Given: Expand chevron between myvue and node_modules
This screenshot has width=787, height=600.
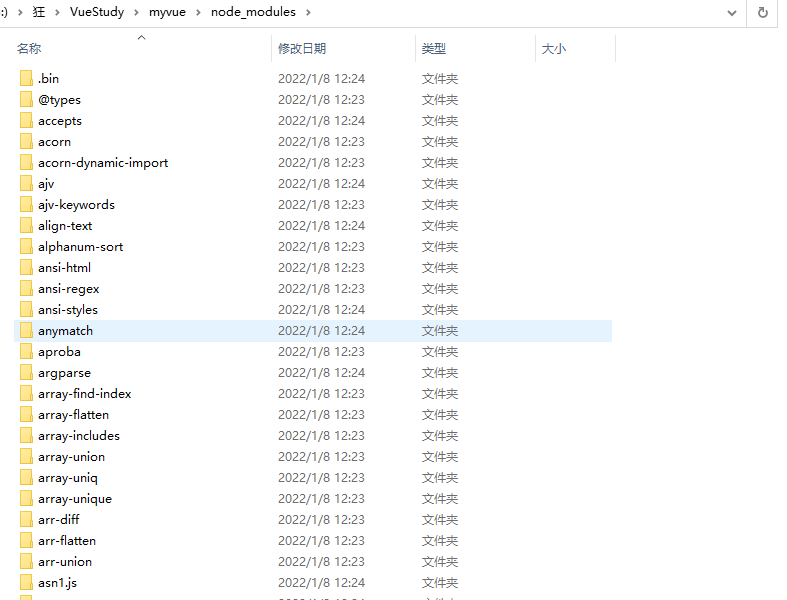Looking at the screenshot, I should (198, 12).
